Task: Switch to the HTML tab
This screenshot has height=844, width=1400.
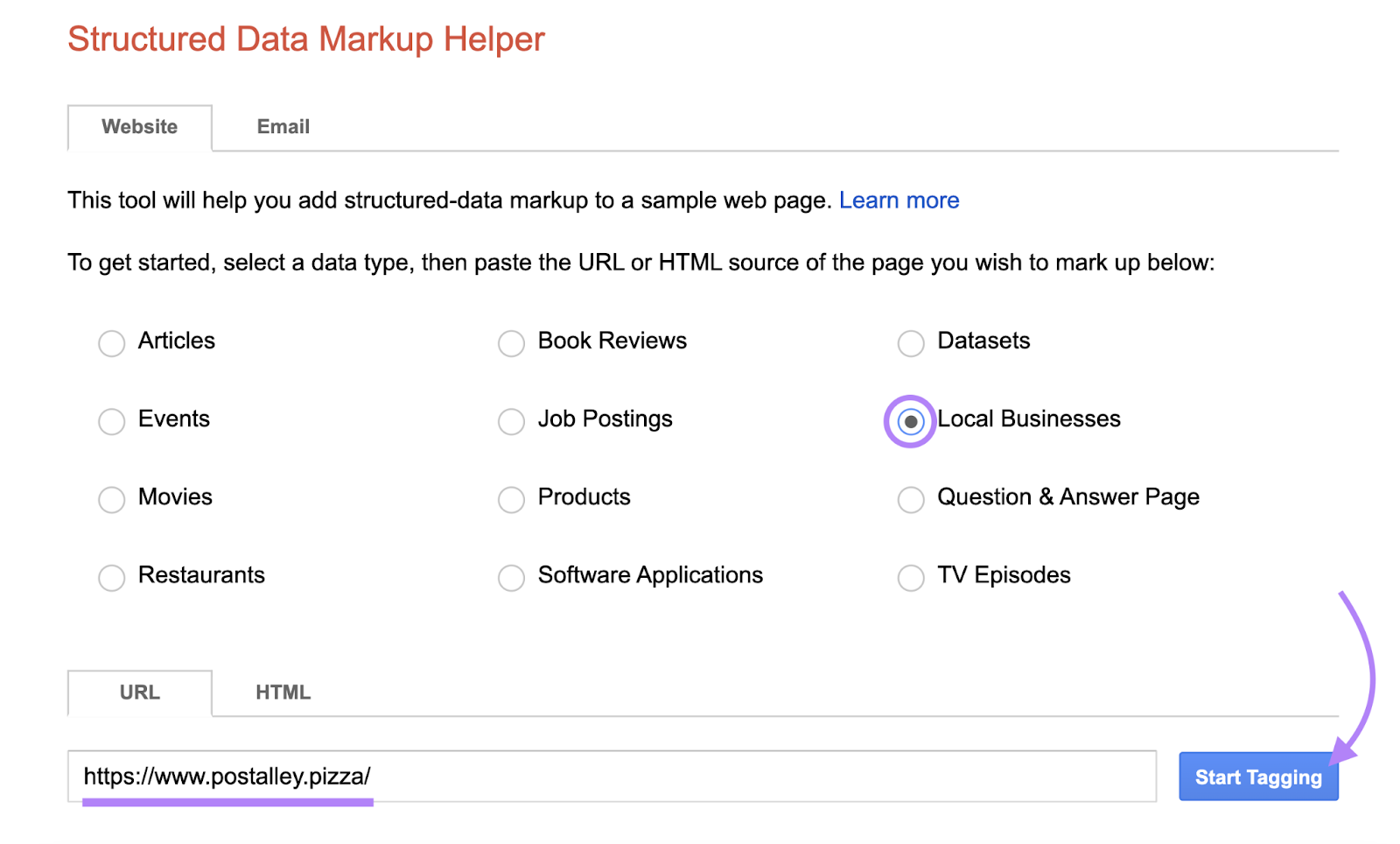Action: point(282,693)
